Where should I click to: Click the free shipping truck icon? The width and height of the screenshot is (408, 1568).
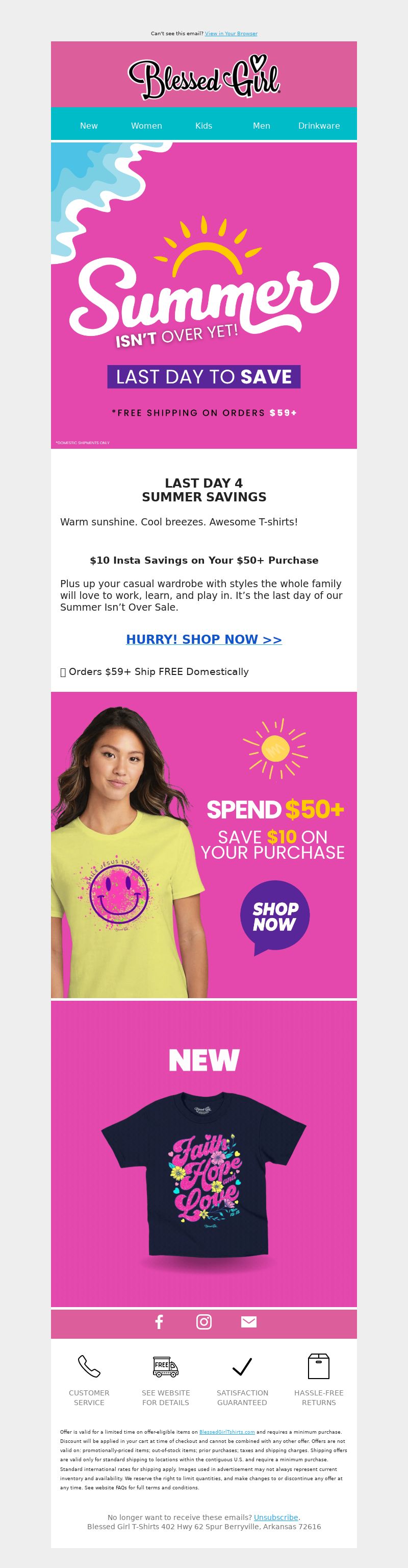point(165,1366)
